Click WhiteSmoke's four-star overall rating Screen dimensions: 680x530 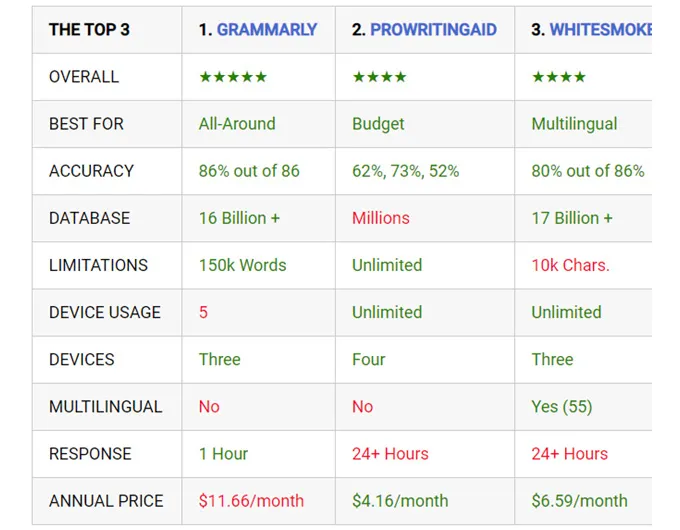[559, 77]
